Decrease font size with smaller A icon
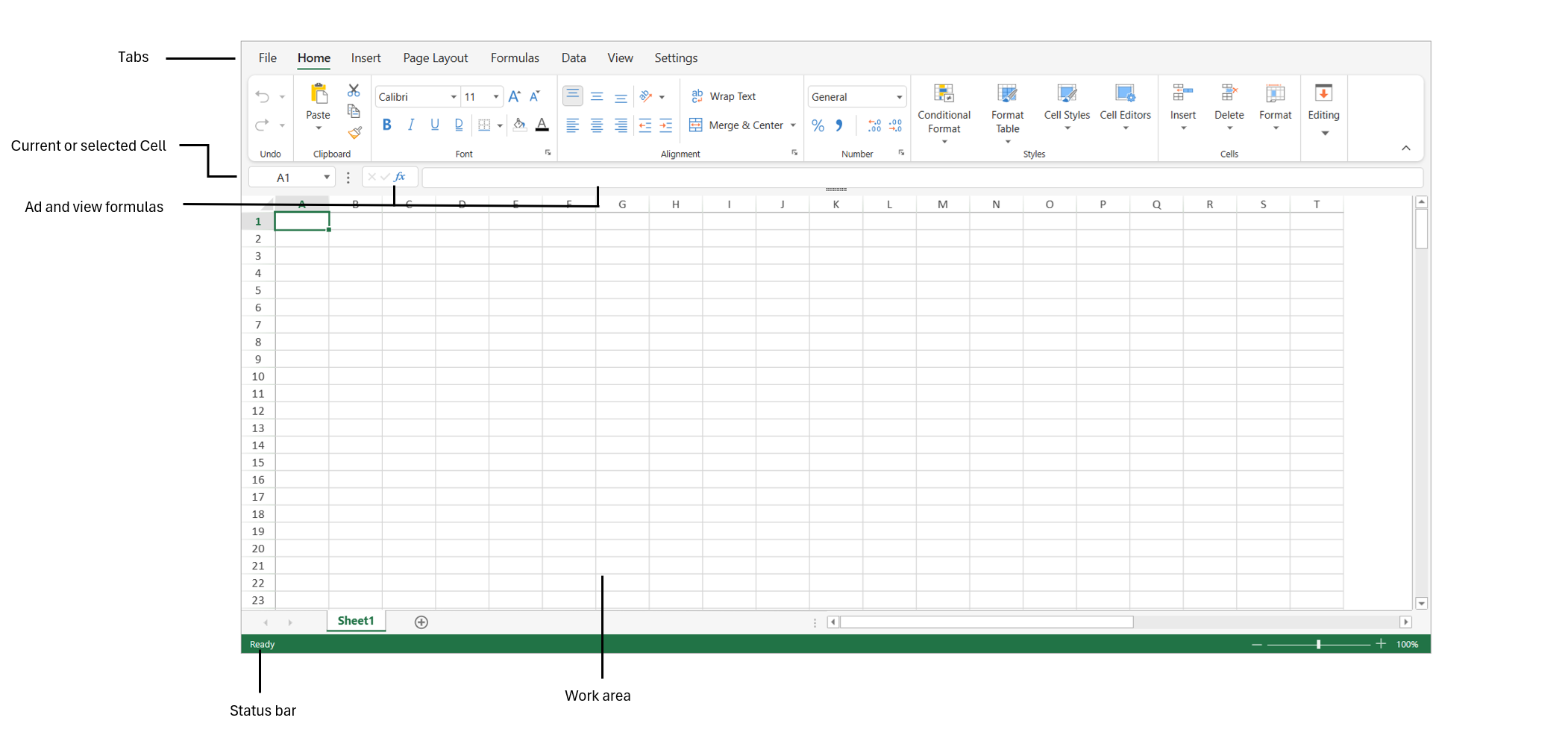 [534, 96]
